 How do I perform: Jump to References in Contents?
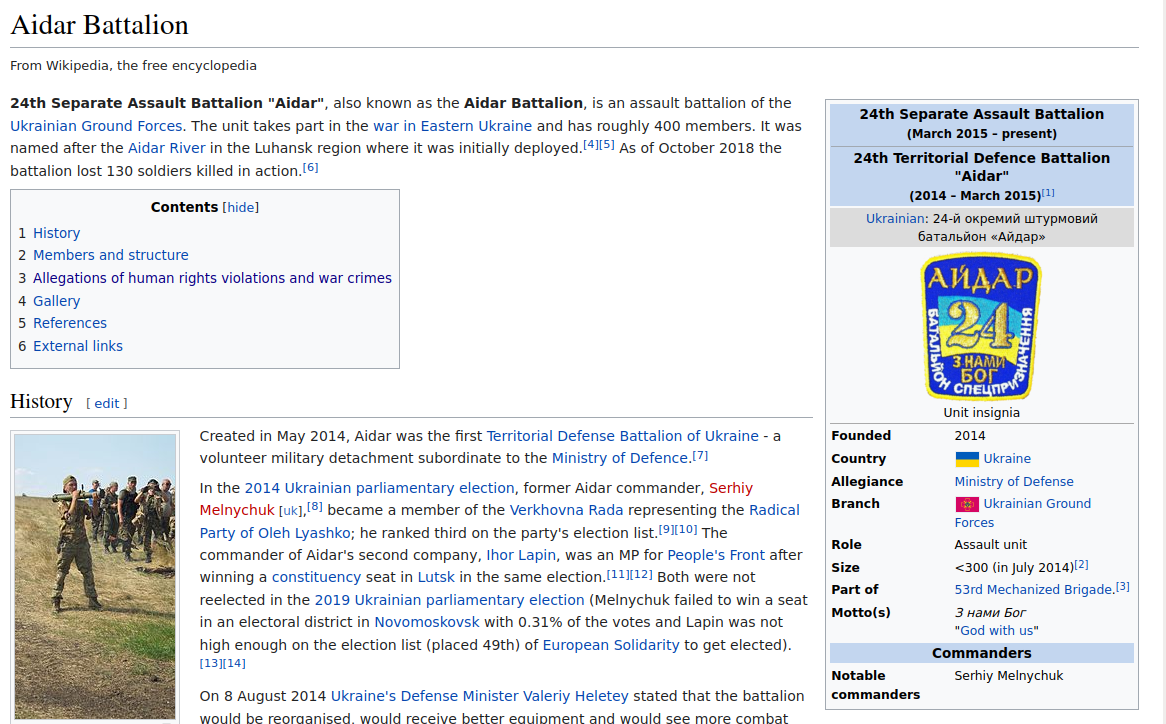tap(70, 323)
